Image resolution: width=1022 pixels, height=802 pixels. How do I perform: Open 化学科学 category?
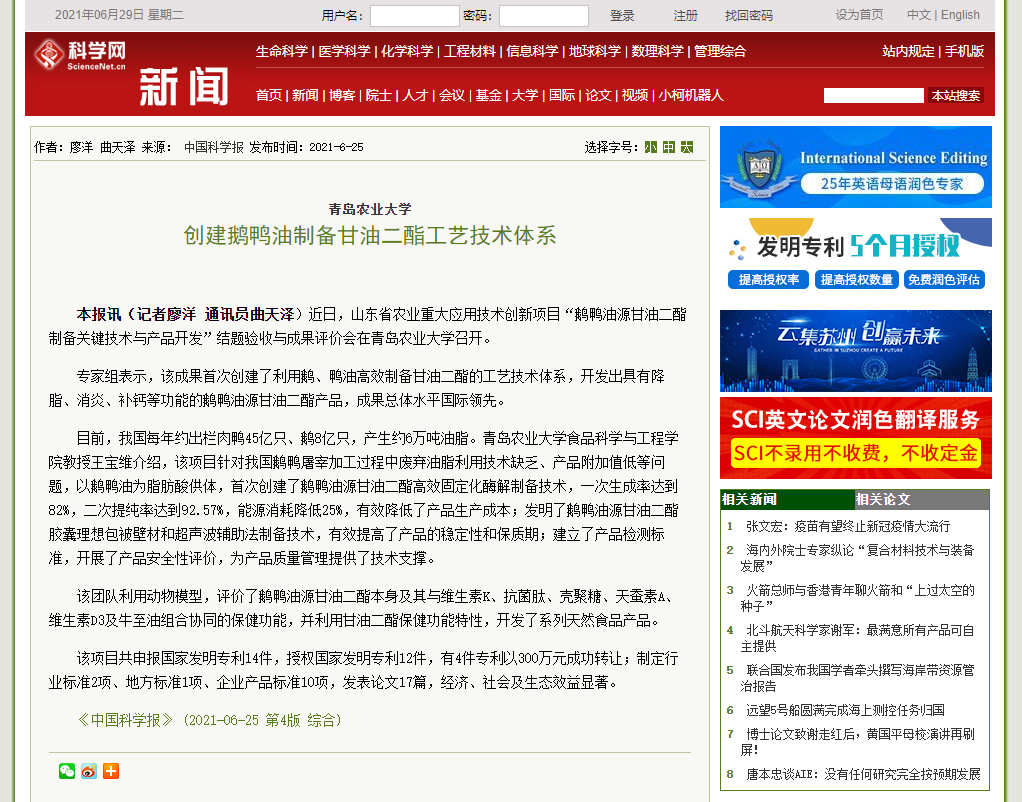pos(407,52)
